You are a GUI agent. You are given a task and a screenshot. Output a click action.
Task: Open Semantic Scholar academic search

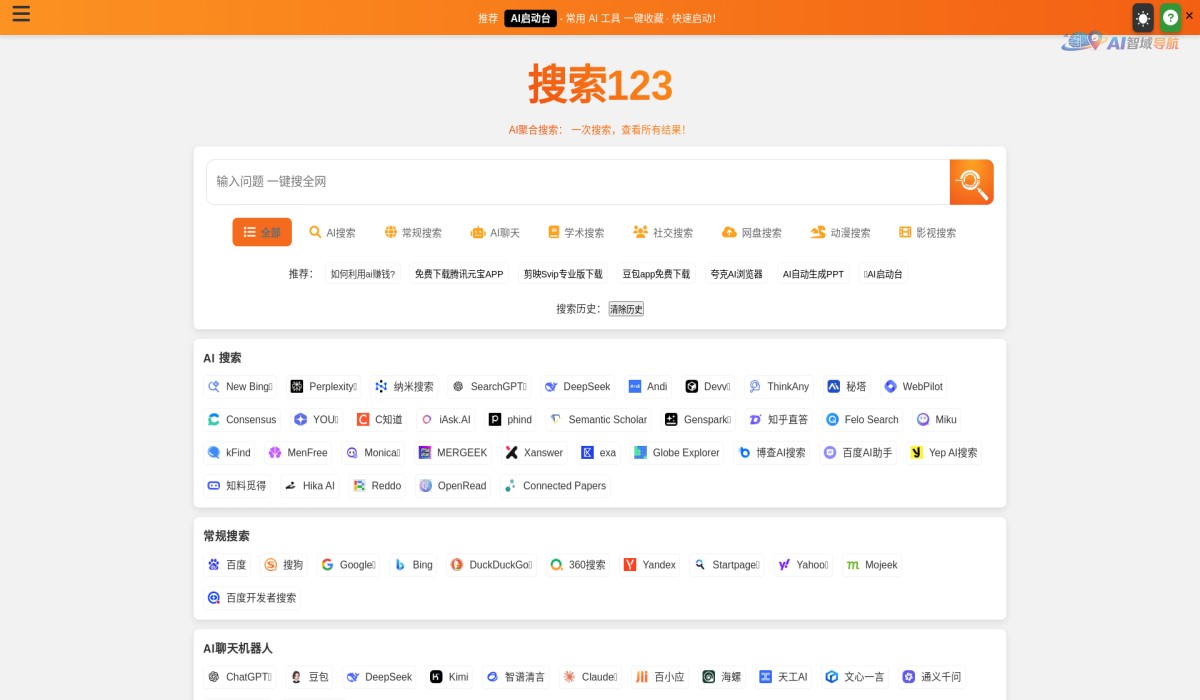point(598,419)
